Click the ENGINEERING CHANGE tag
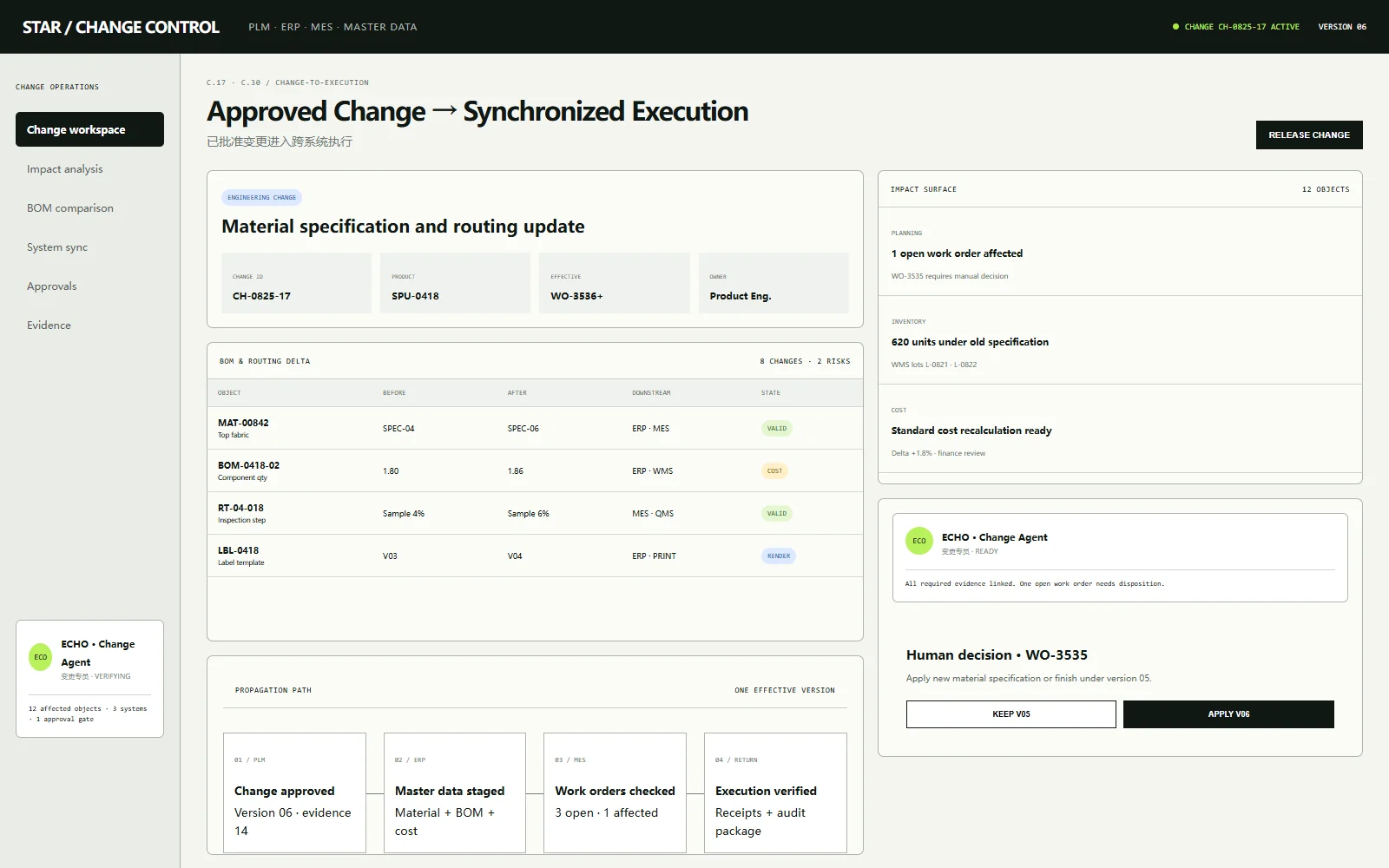This screenshot has width=1389, height=868. 261,198
